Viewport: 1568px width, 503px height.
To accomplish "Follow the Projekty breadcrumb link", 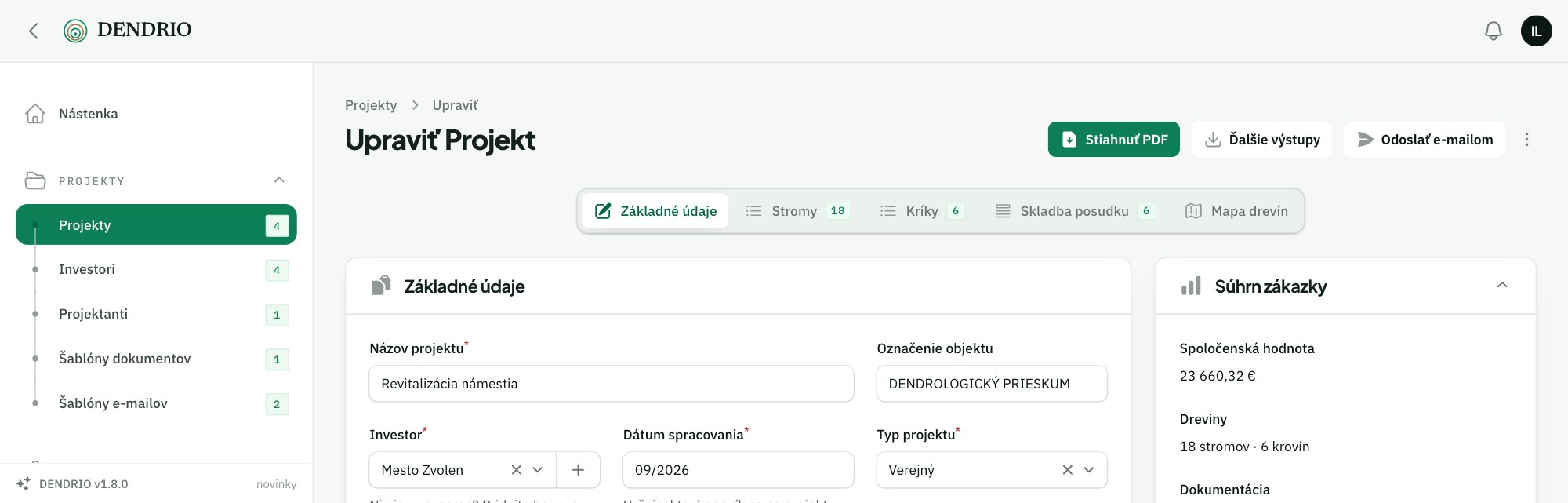I will [x=371, y=105].
